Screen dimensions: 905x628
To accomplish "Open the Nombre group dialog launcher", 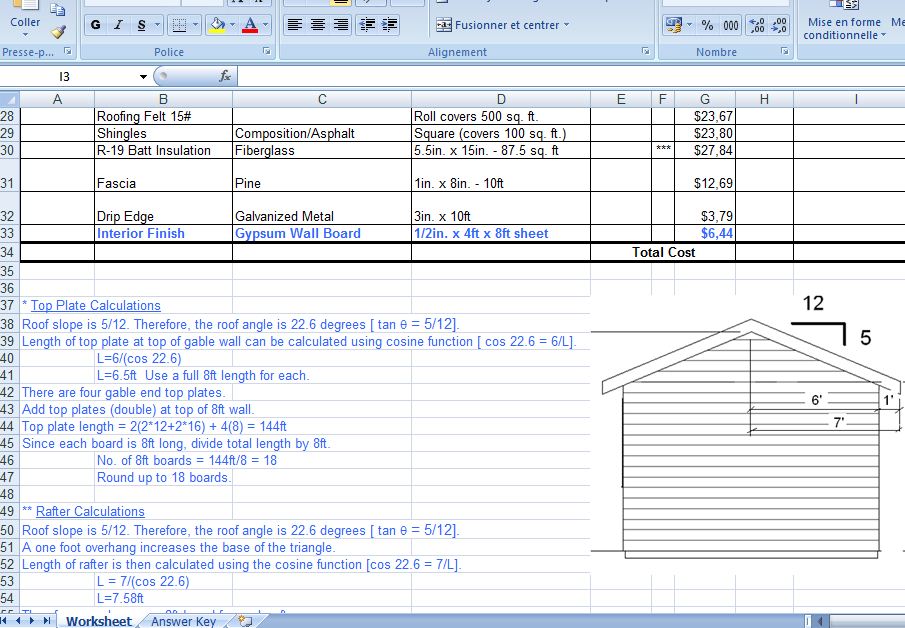I will pyautogui.click(x=785, y=51).
